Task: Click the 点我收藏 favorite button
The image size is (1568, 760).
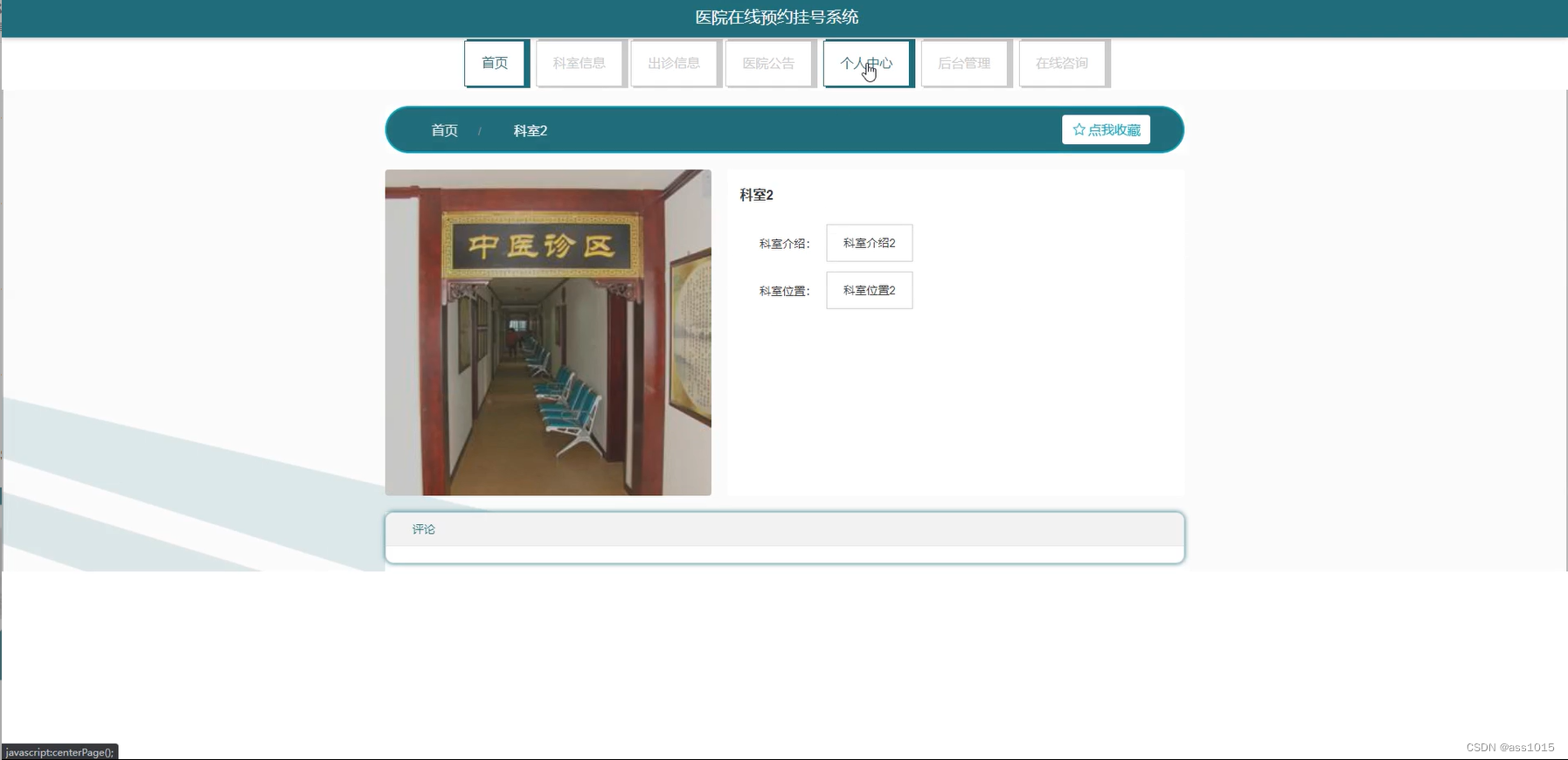Action: click(x=1106, y=129)
